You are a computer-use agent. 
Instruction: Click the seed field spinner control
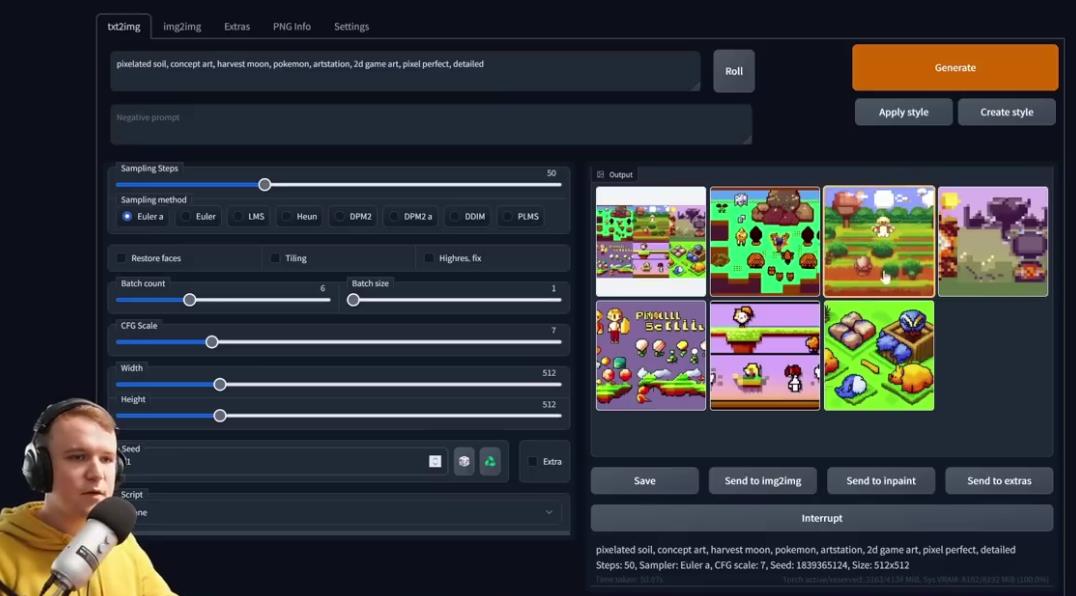click(435, 461)
